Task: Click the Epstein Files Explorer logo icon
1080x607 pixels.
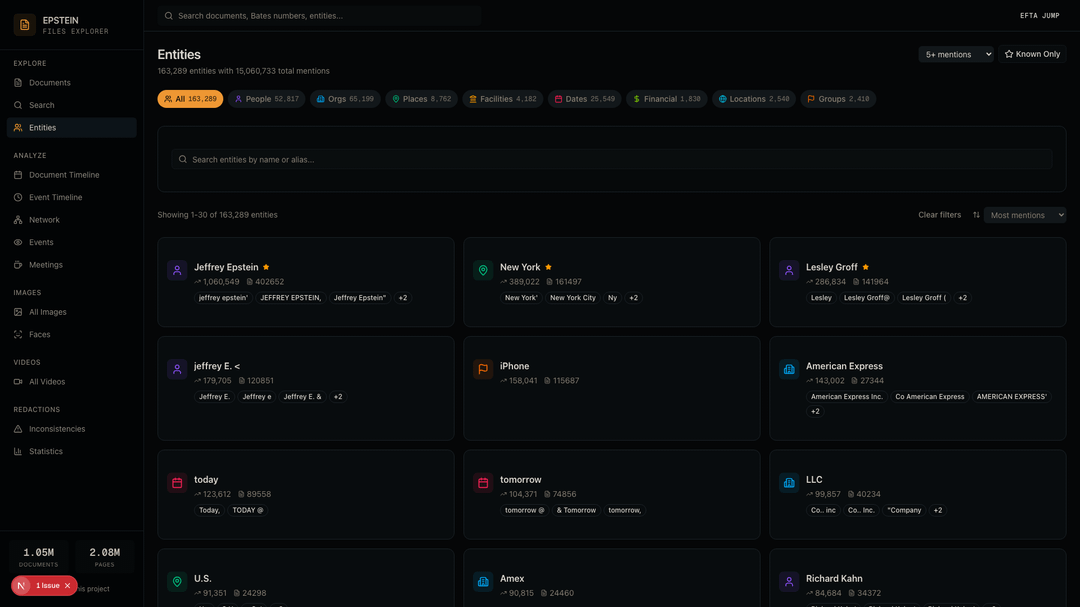Action: pyautogui.click(x=24, y=25)
